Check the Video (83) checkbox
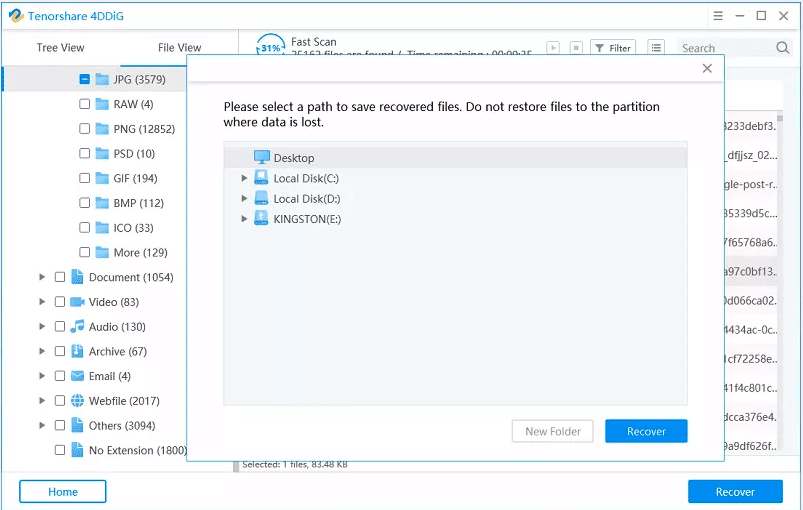 tap(60, 302)
